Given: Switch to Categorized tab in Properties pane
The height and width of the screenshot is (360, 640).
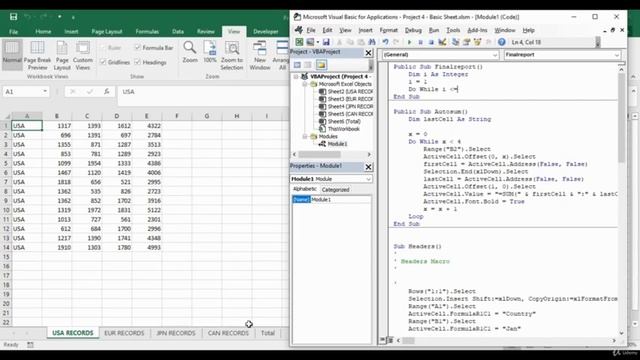Looking at the screenshot, I should tap(336, 190).
